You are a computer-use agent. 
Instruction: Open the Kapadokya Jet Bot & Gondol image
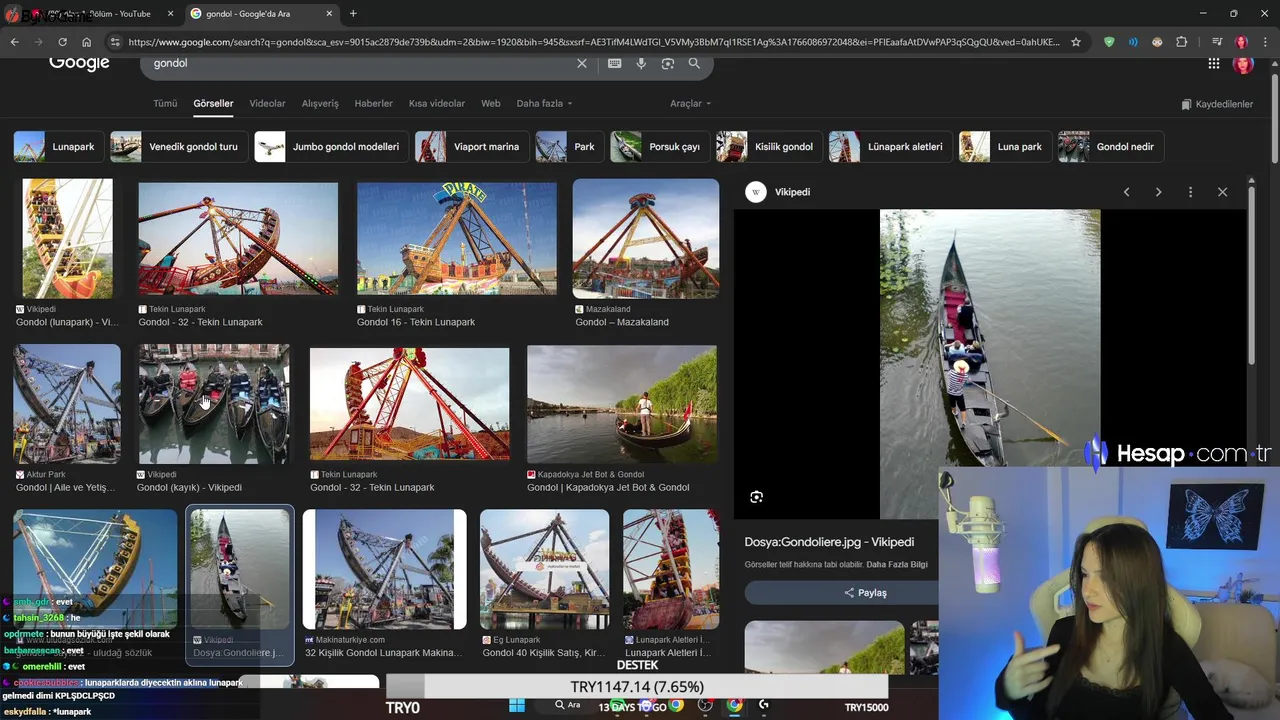point(622,404)
